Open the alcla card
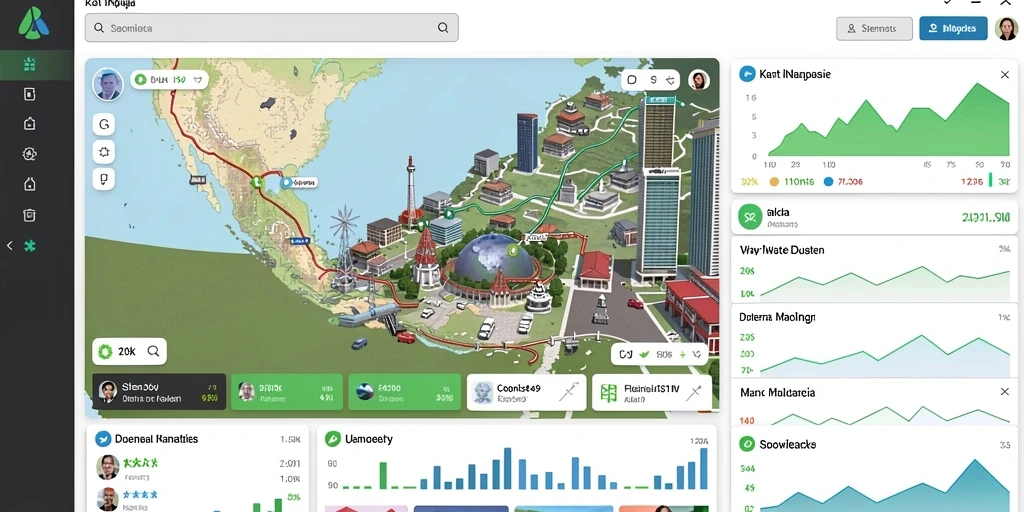The height and width of the screenshot is (512, 1024). tap(874, 217)
